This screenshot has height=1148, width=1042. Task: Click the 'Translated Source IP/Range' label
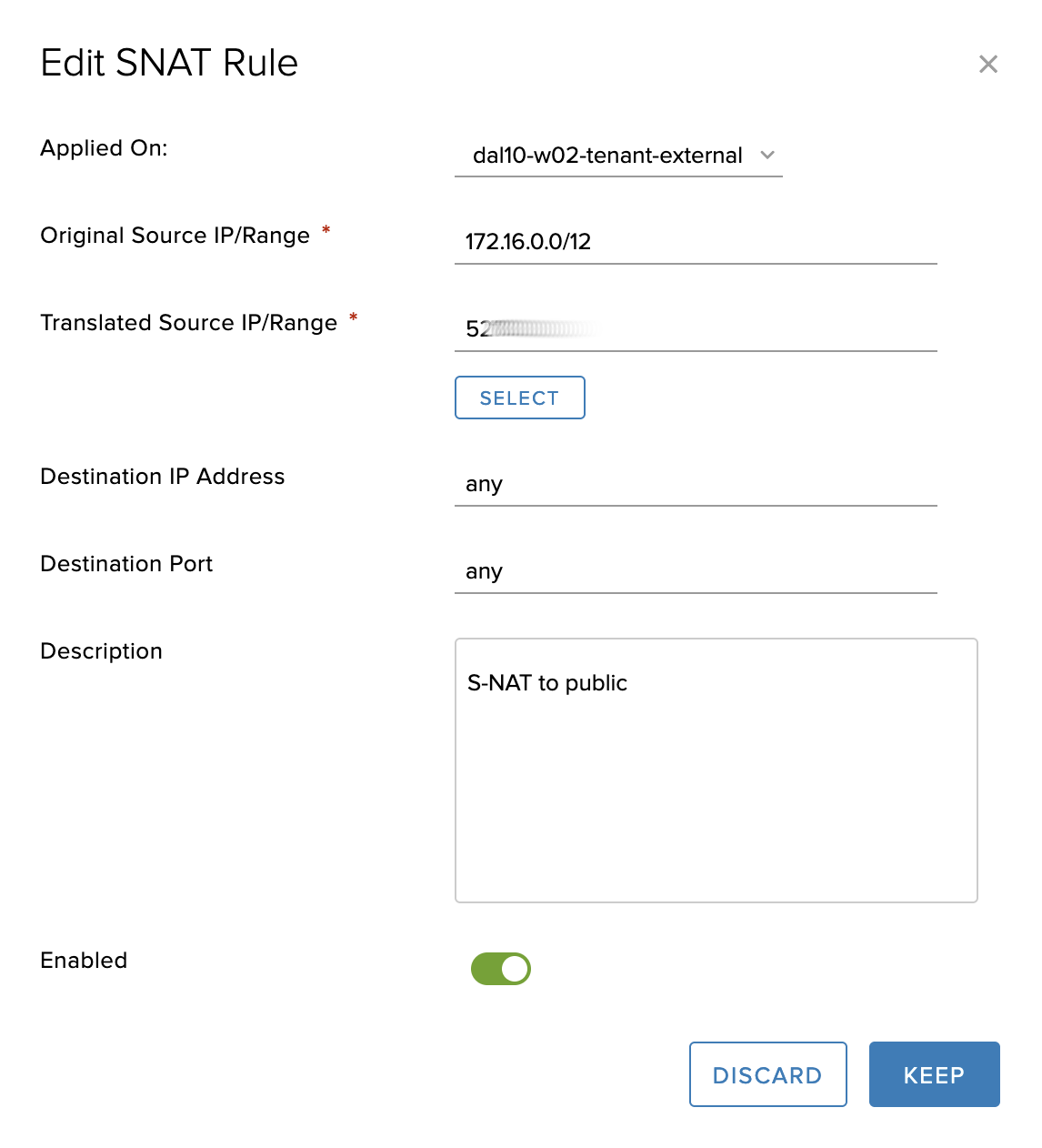click(x=188, y=323)
